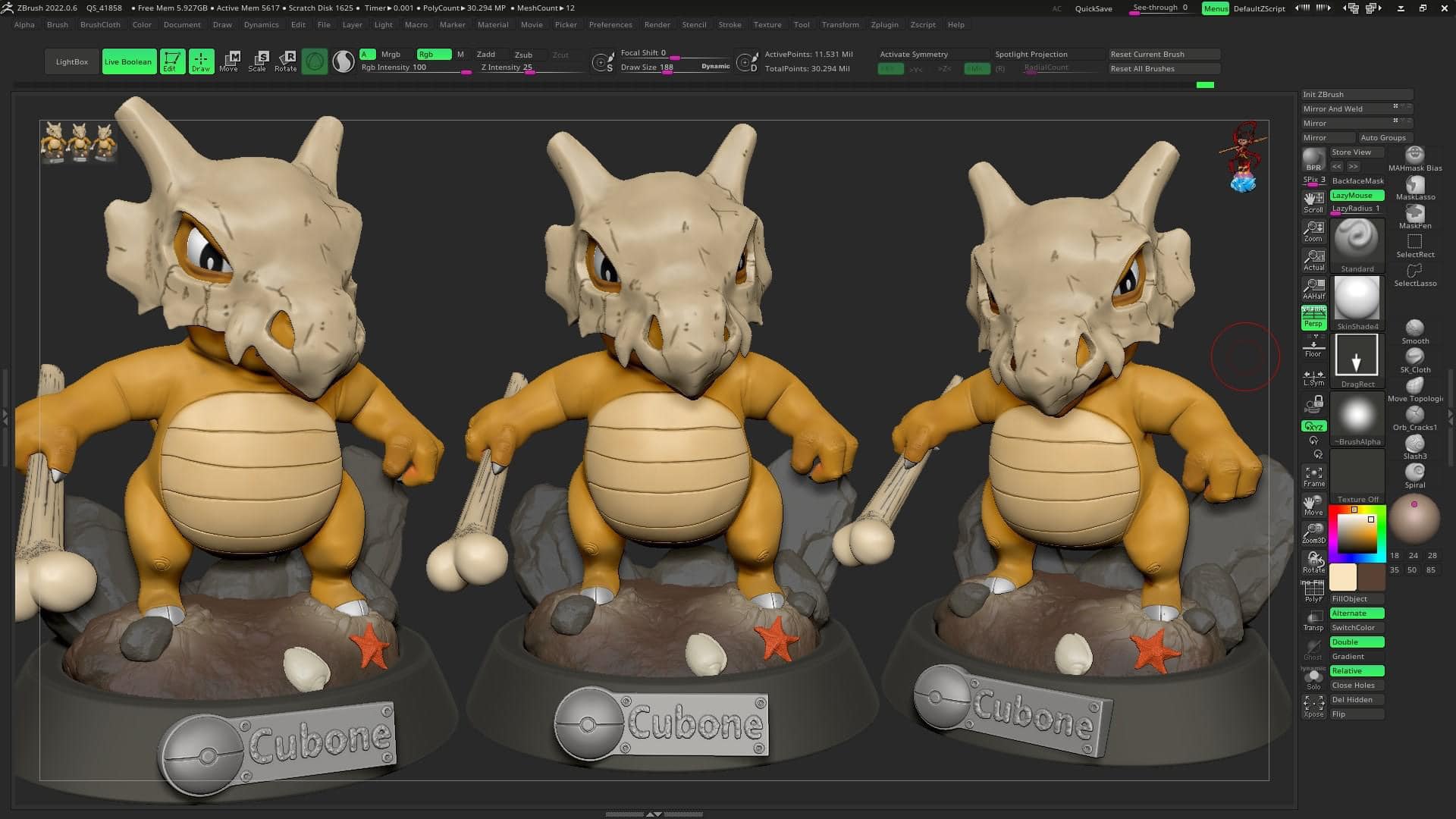The image size is (1456, 819).
Task: Toggle Transp transparency mode
Action: coord(1313,620)
